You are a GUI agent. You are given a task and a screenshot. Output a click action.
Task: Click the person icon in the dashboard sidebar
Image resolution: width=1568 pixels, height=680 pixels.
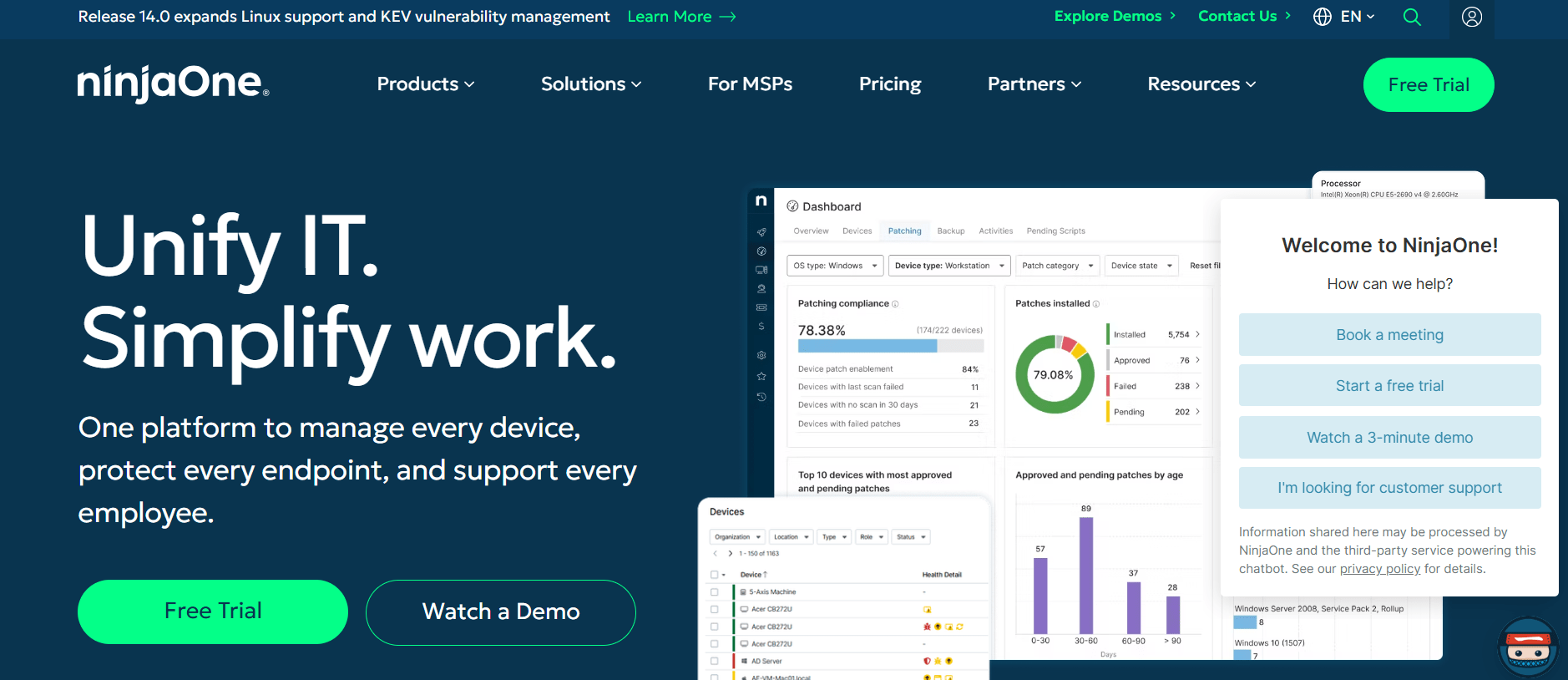click(x=761, y=289)
